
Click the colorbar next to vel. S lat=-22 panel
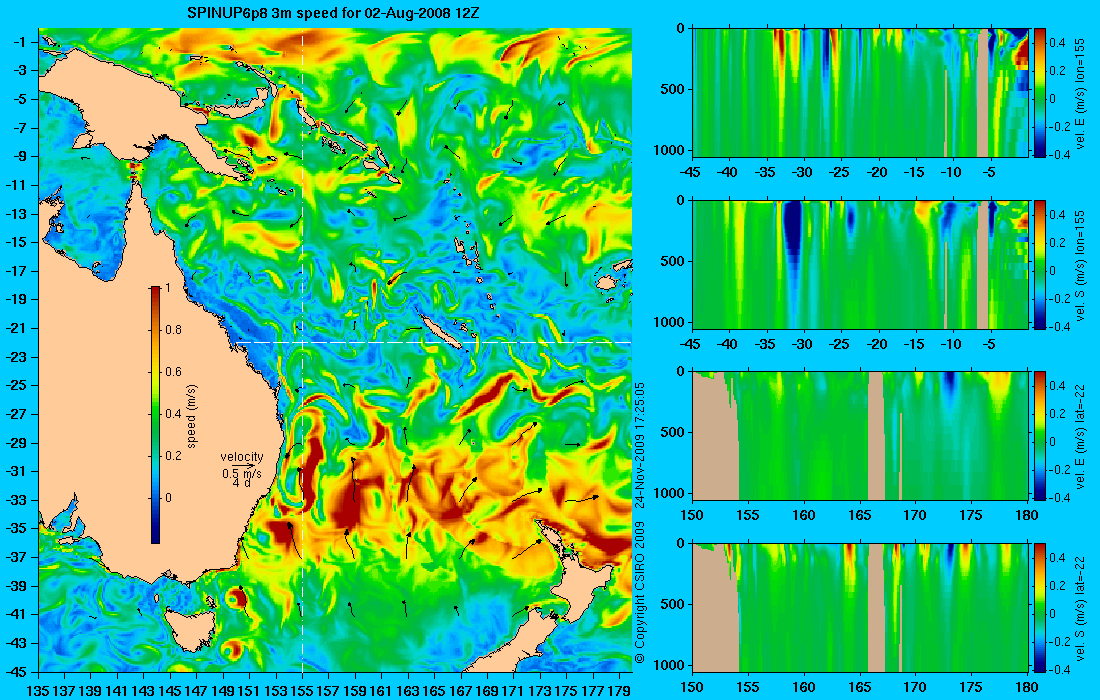(x=1039, y=607)
